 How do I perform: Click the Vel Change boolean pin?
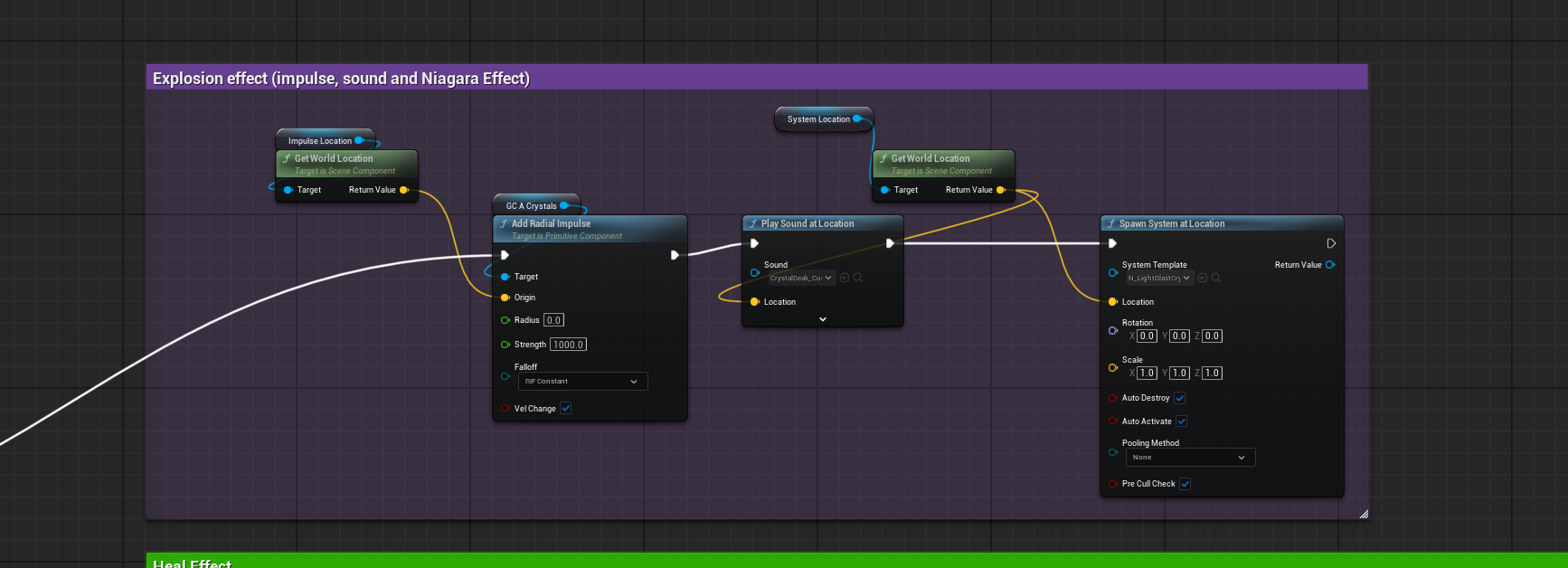505,409
